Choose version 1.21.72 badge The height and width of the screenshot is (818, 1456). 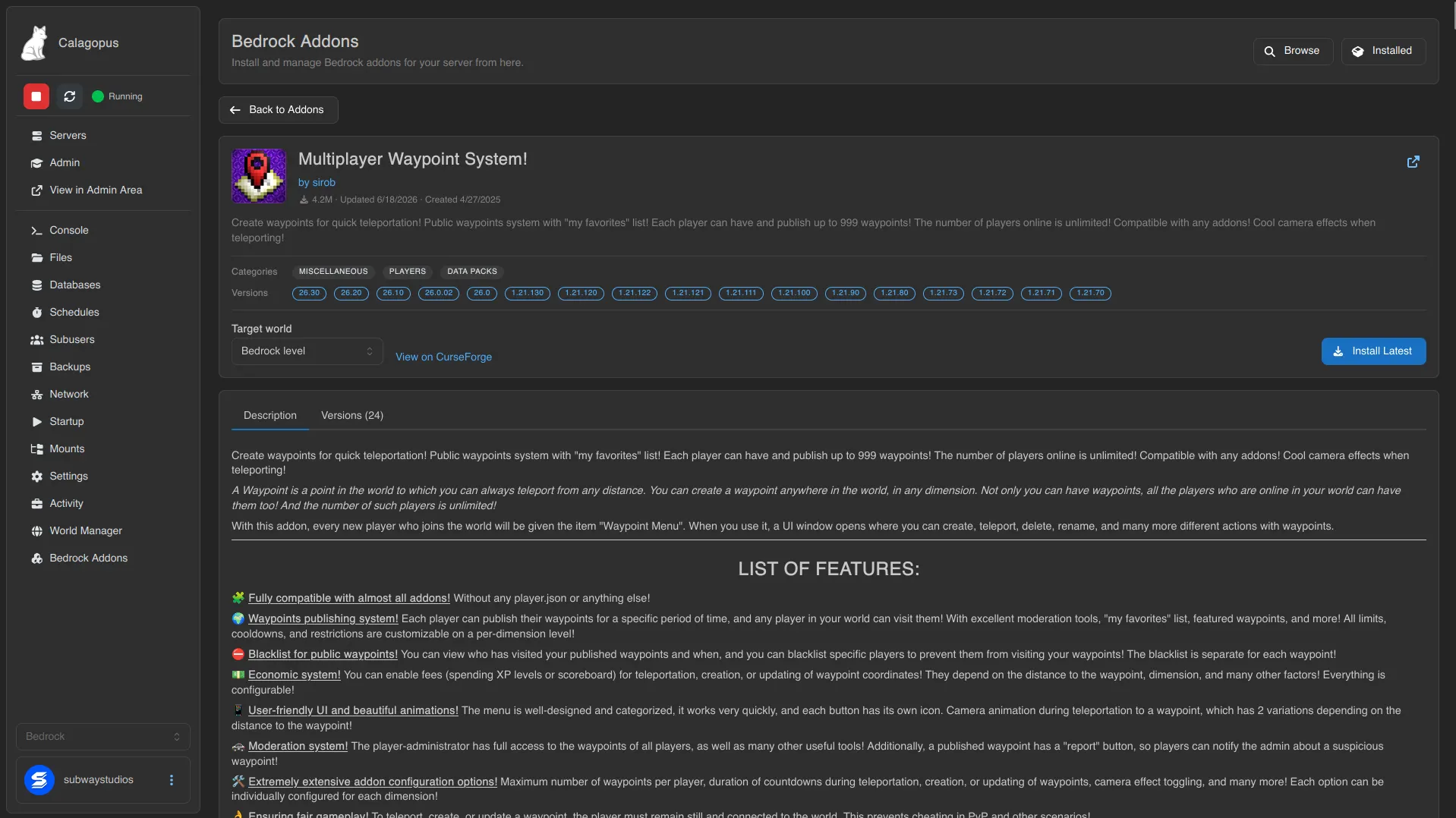(992, 293)
